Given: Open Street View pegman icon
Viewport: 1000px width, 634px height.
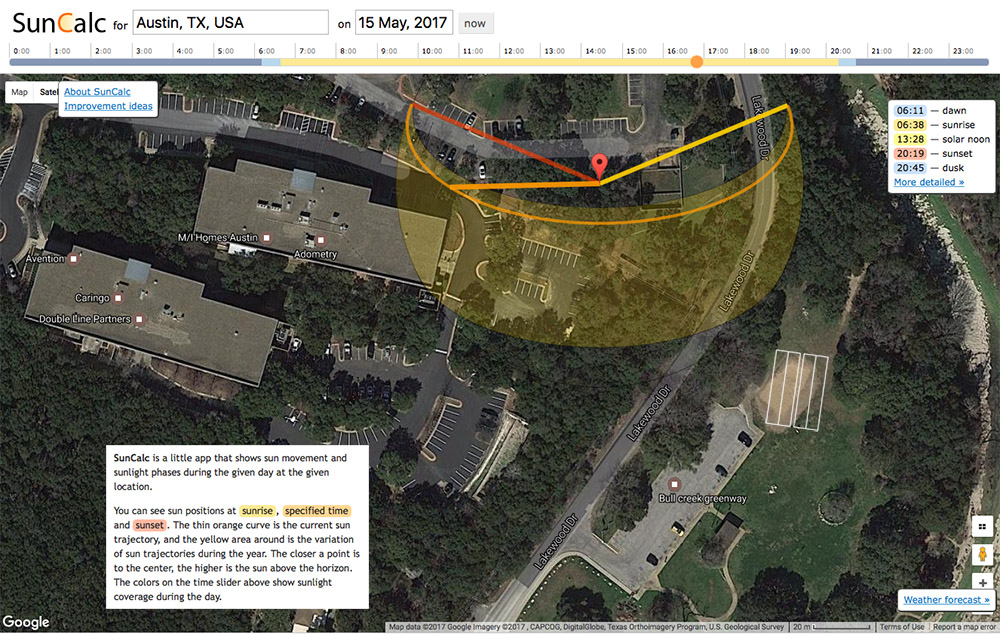Looking at the screenshot, I should pos(983,554).
